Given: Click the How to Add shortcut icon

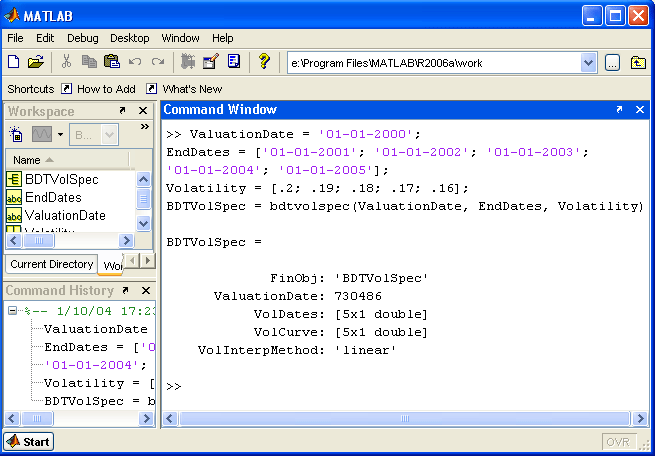Looking at the screenshot, I should coord(66,89).
